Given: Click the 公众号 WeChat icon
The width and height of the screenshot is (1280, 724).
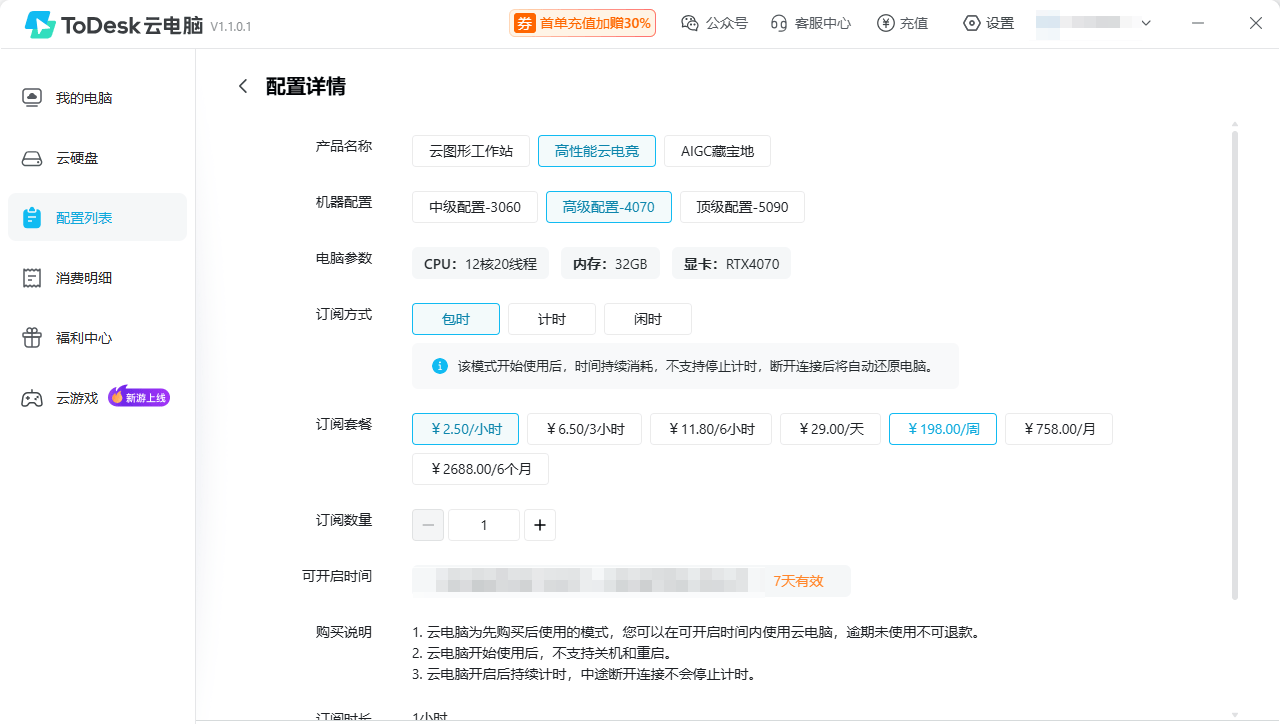Looking at the screenshot, I should 690,23.
